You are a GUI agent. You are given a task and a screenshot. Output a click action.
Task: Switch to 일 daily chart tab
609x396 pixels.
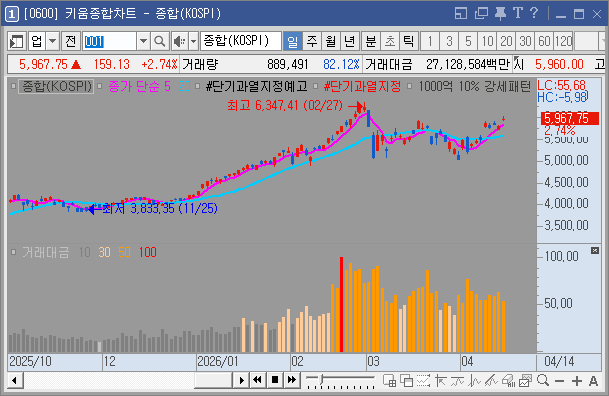(x=292, y=41)
